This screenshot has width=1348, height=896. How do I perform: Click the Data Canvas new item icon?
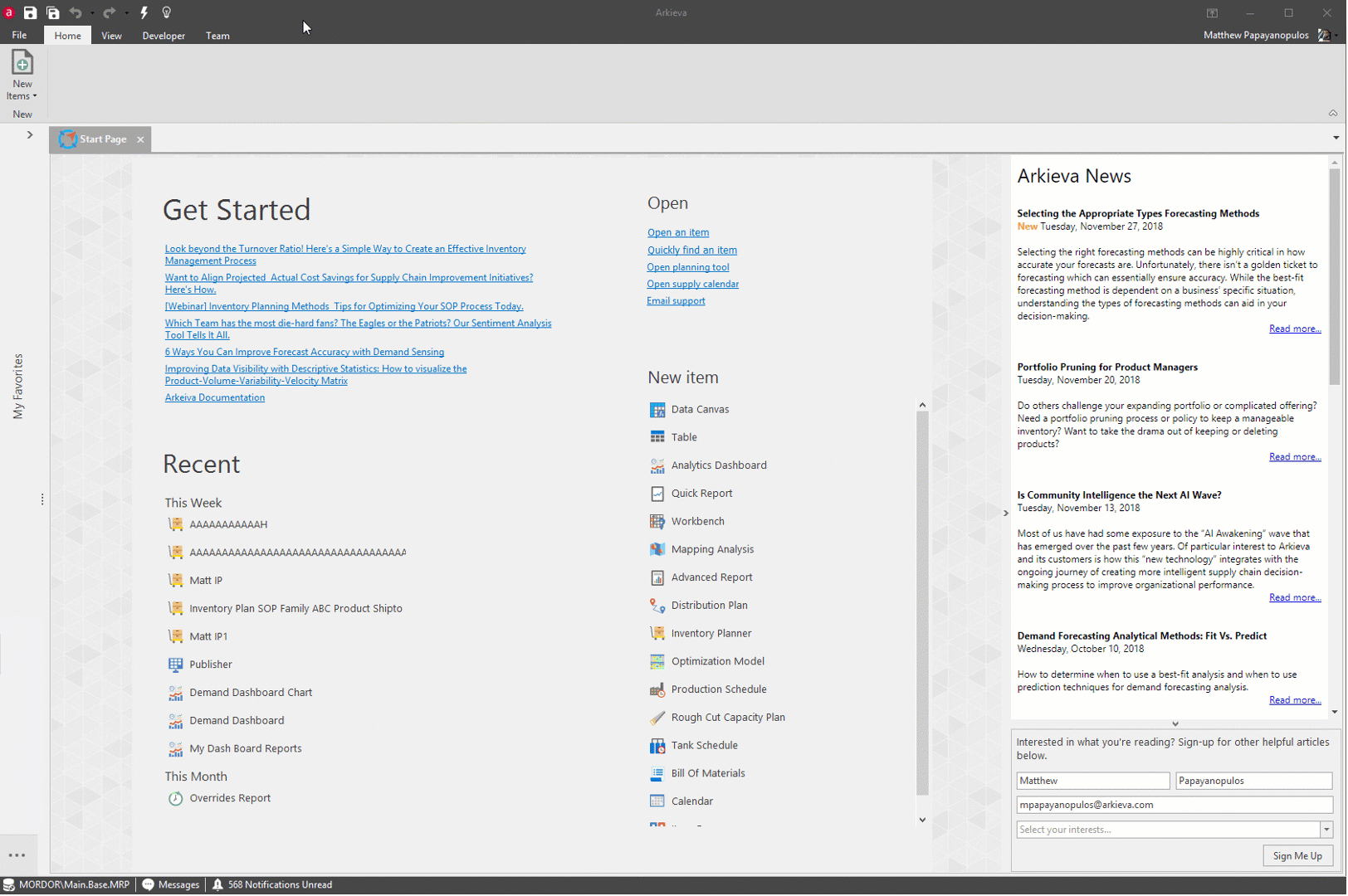657,410
